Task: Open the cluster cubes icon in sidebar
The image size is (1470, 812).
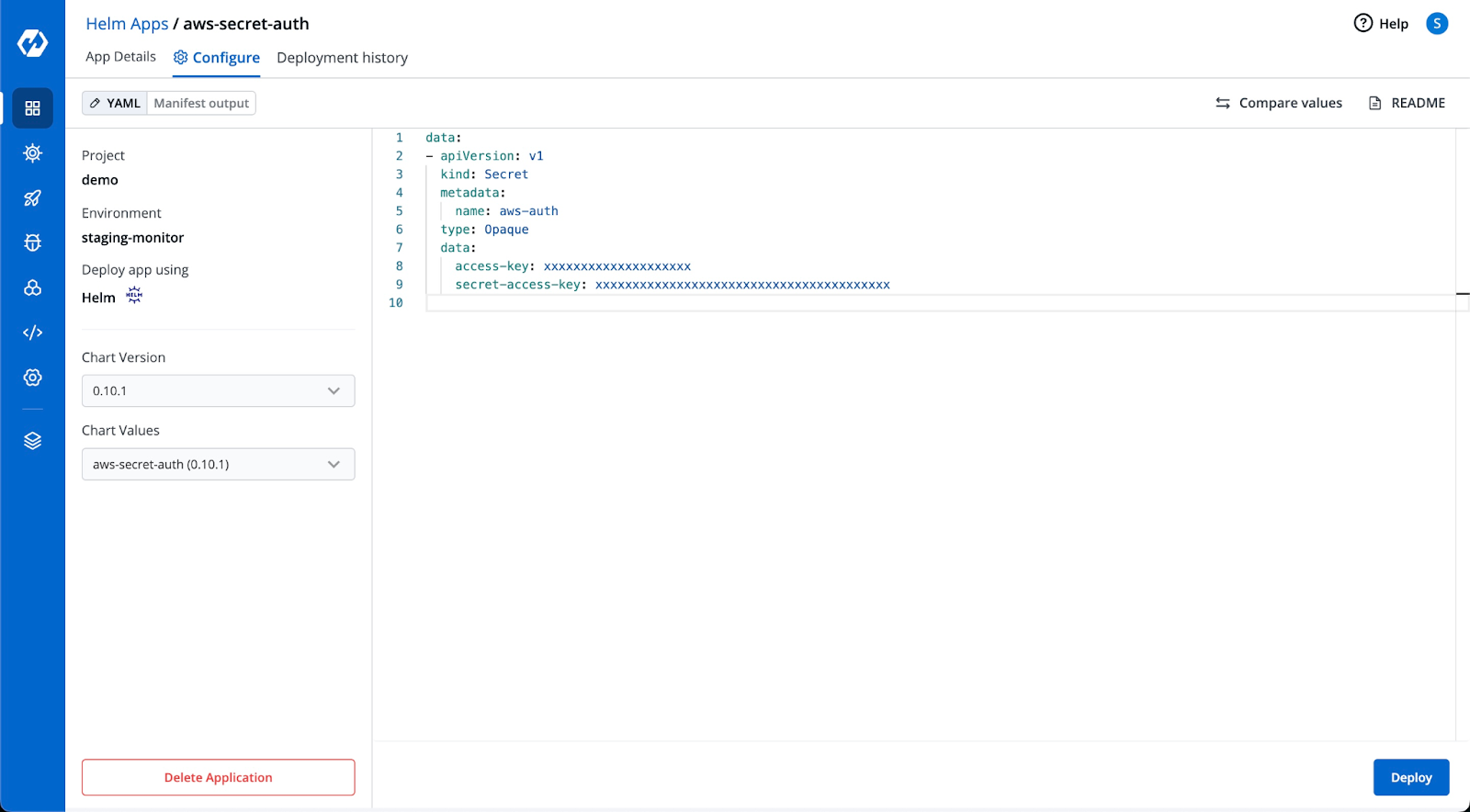Action: [x=32, y=288]
